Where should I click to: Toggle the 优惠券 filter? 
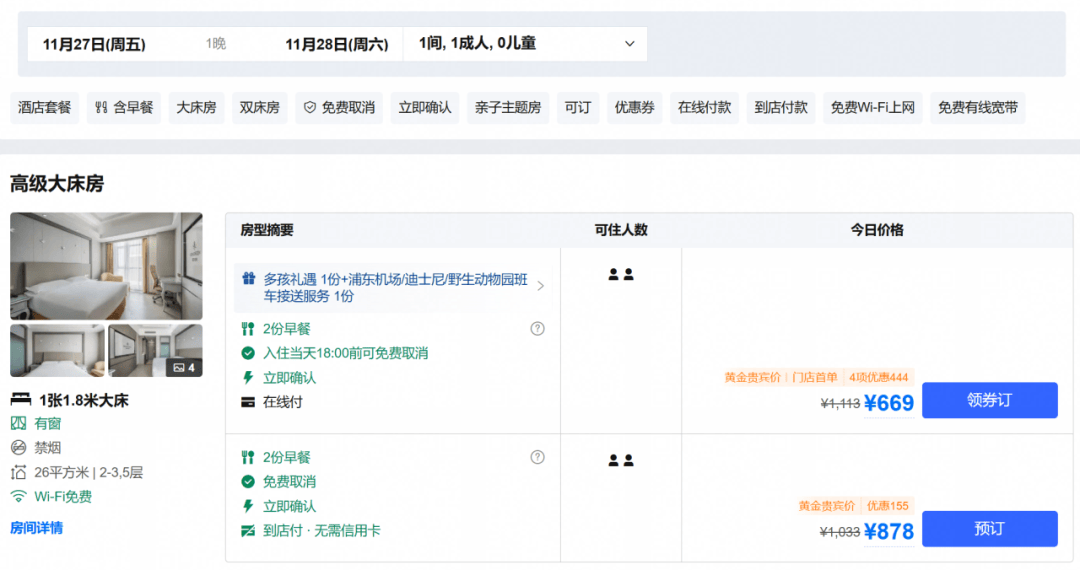coord(634,107)
